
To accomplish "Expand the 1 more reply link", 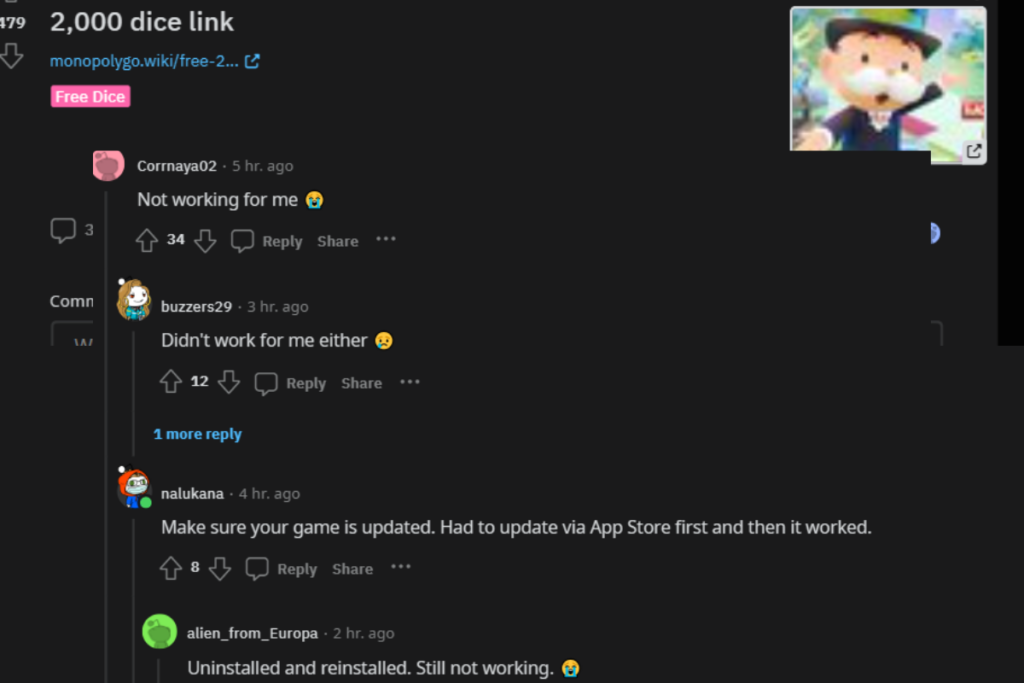I will click(197, 434).
